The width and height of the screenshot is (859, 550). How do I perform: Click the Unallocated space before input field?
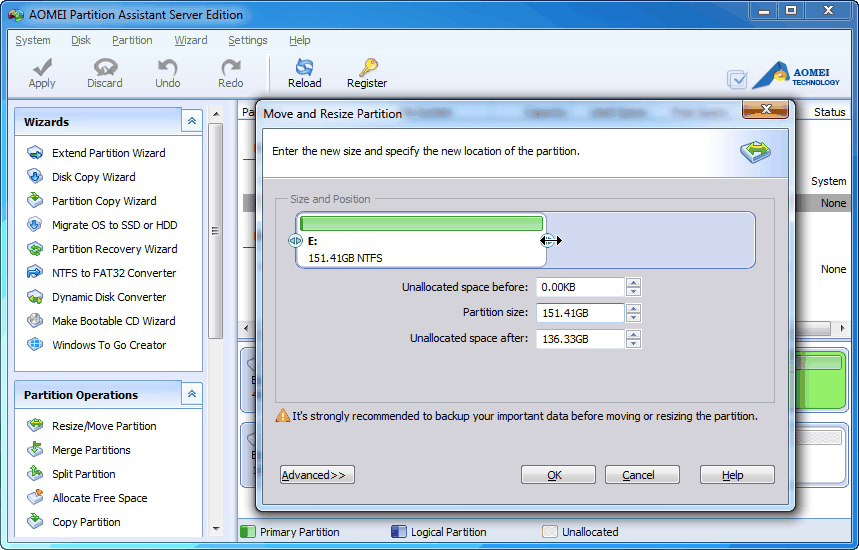(580, 287)
